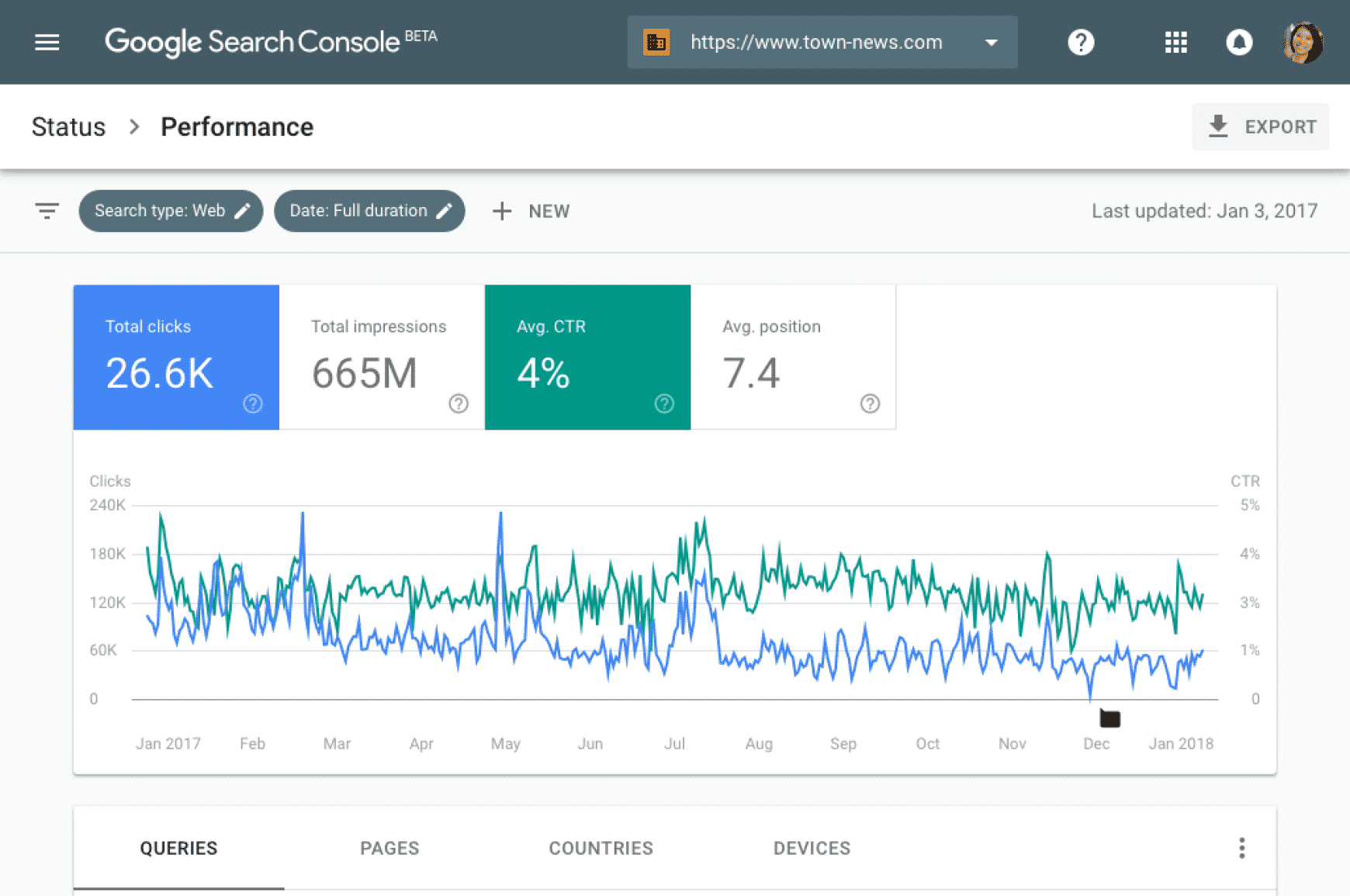Screen dimensions: 1350x896
Task: Switch to the Countries tab
Action: (601, 848)
